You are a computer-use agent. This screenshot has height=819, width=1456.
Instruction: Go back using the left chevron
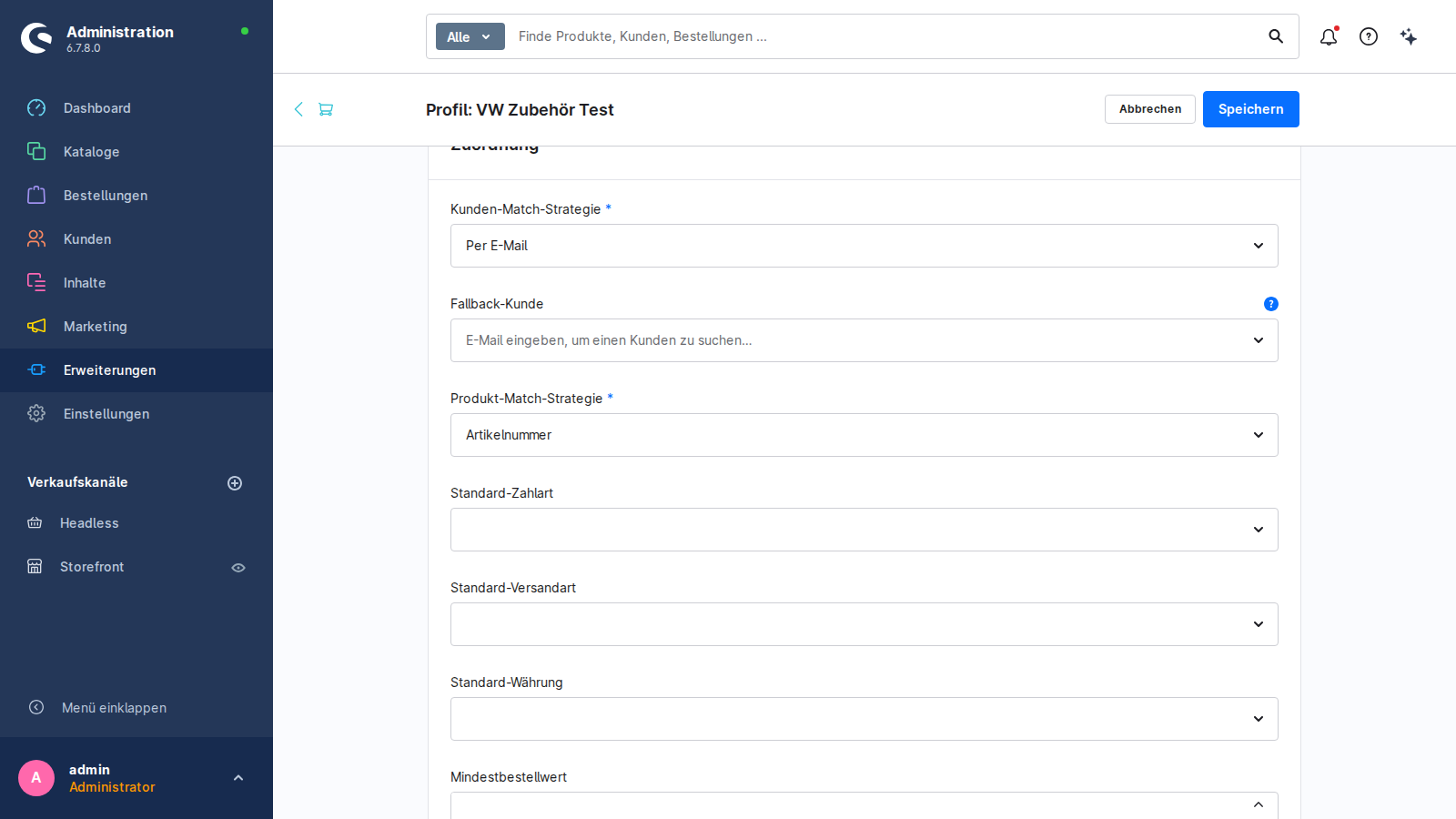[298, 109]
